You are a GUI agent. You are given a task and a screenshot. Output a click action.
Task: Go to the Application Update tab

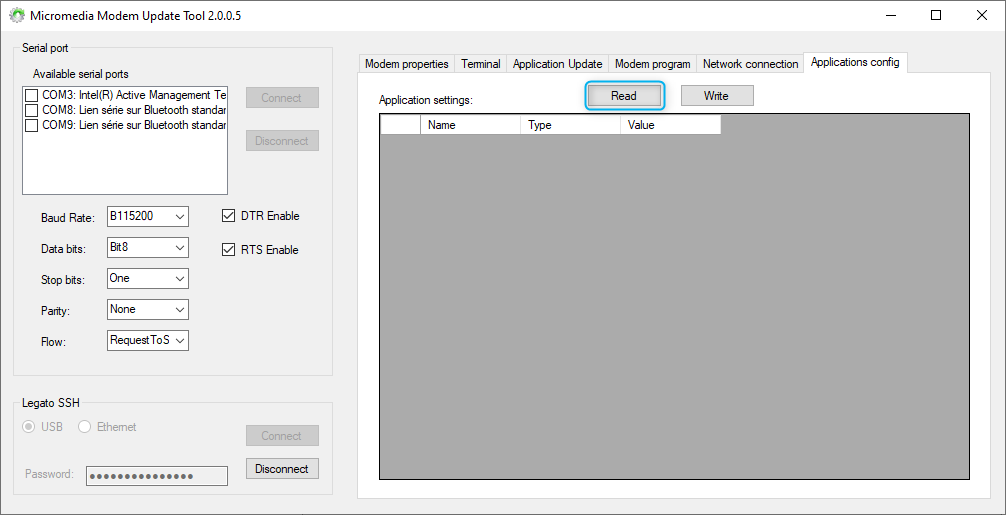557,64
